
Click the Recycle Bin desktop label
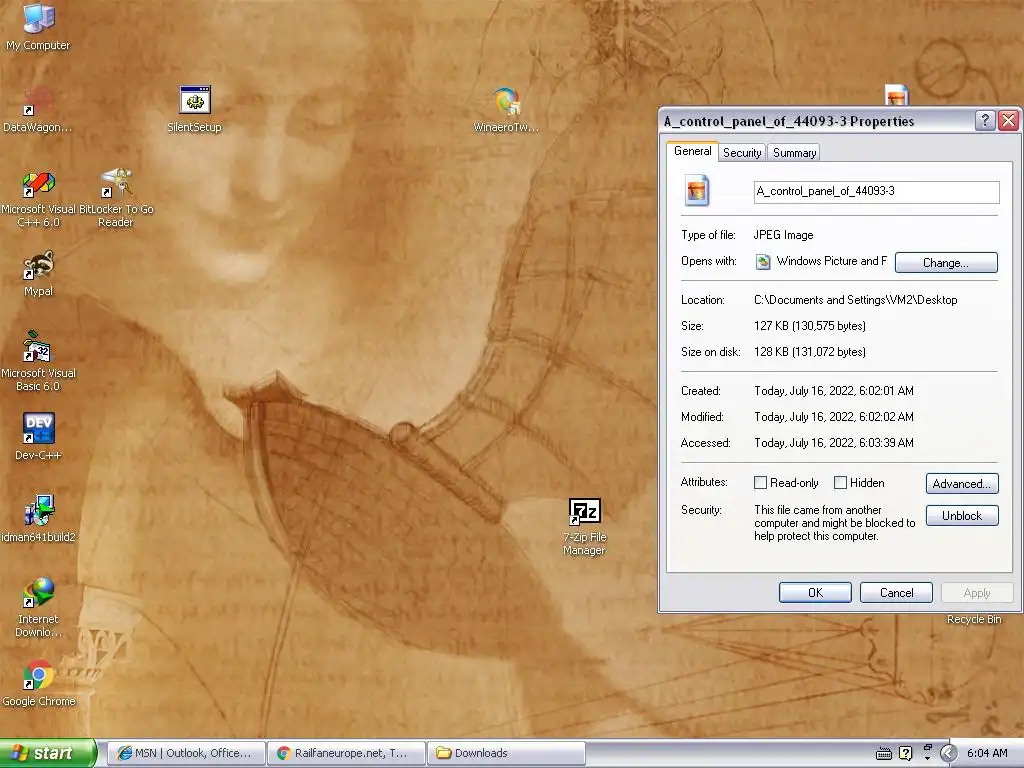tap(974, 619)
